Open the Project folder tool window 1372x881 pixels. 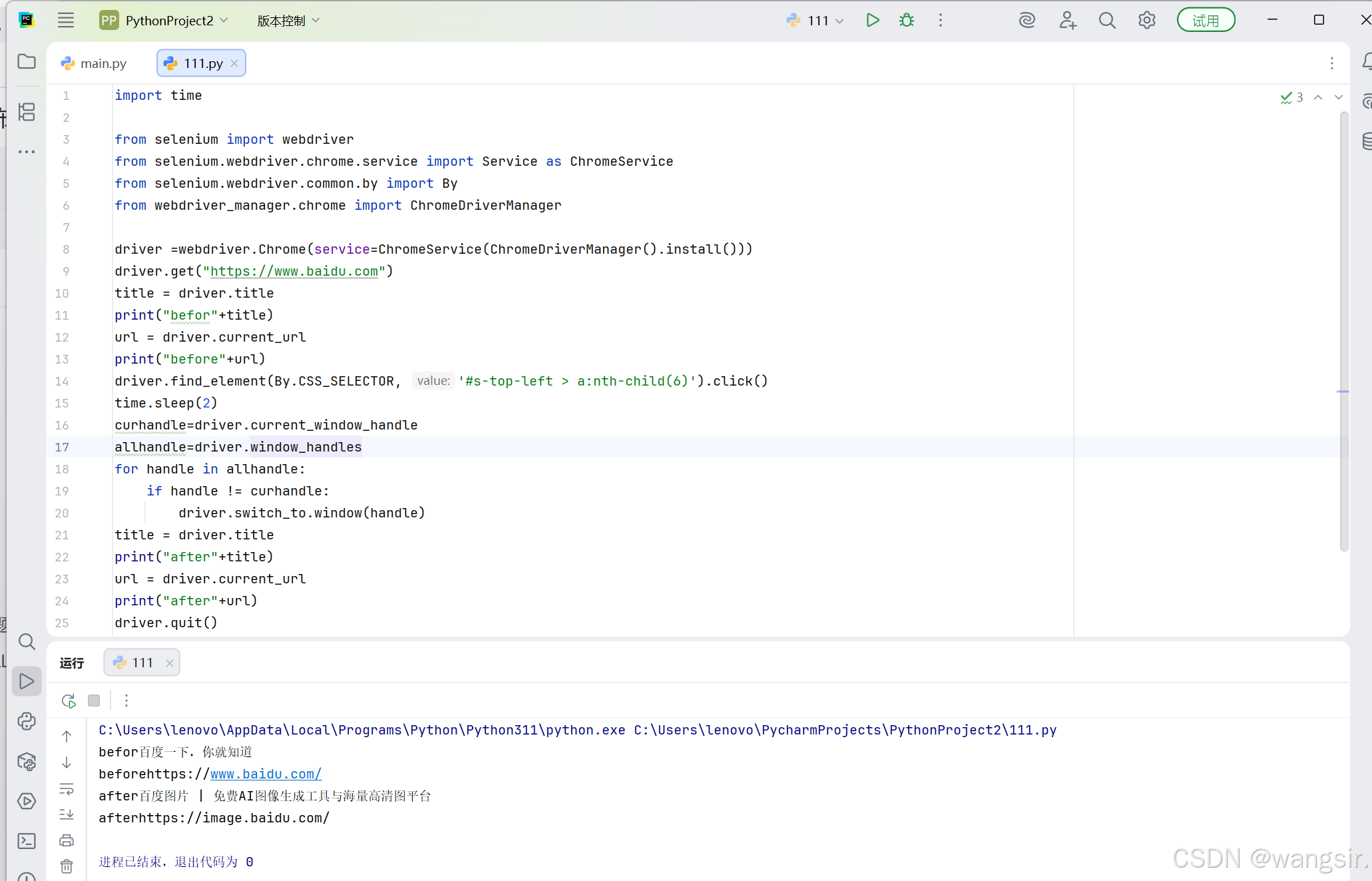click(x=27, y=62)
